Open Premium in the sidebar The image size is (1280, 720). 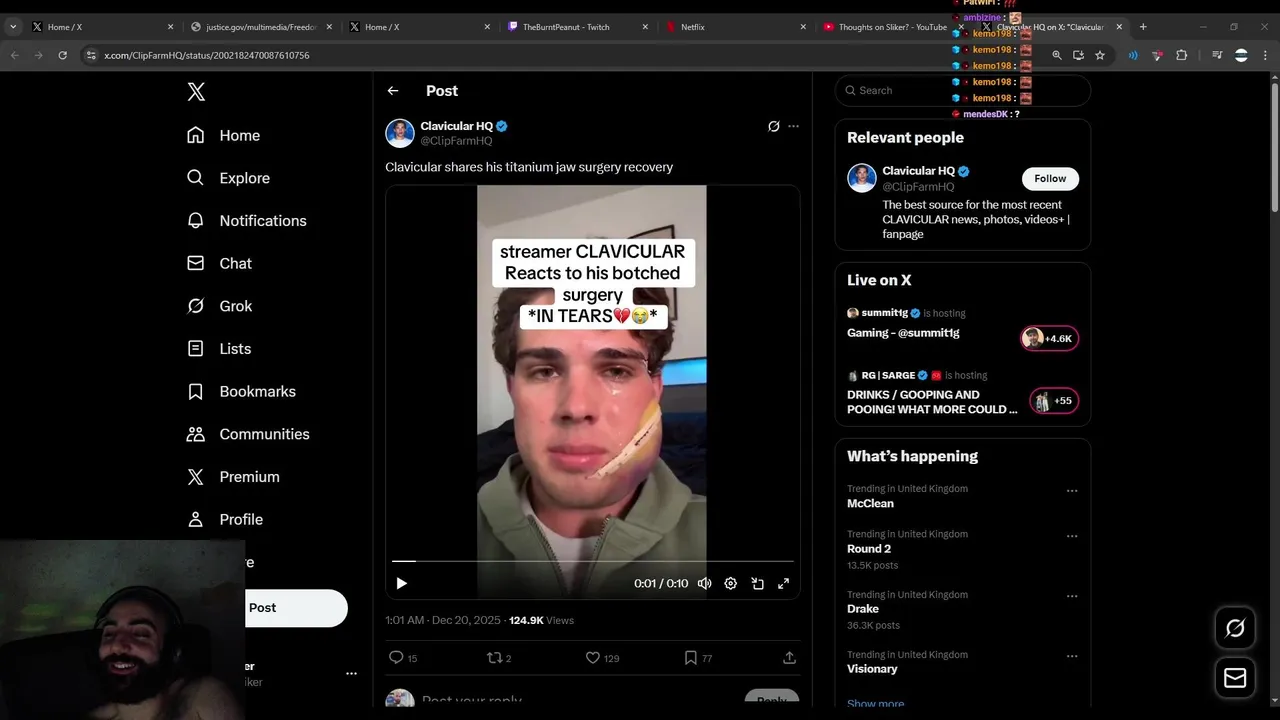tap(234, 477)
